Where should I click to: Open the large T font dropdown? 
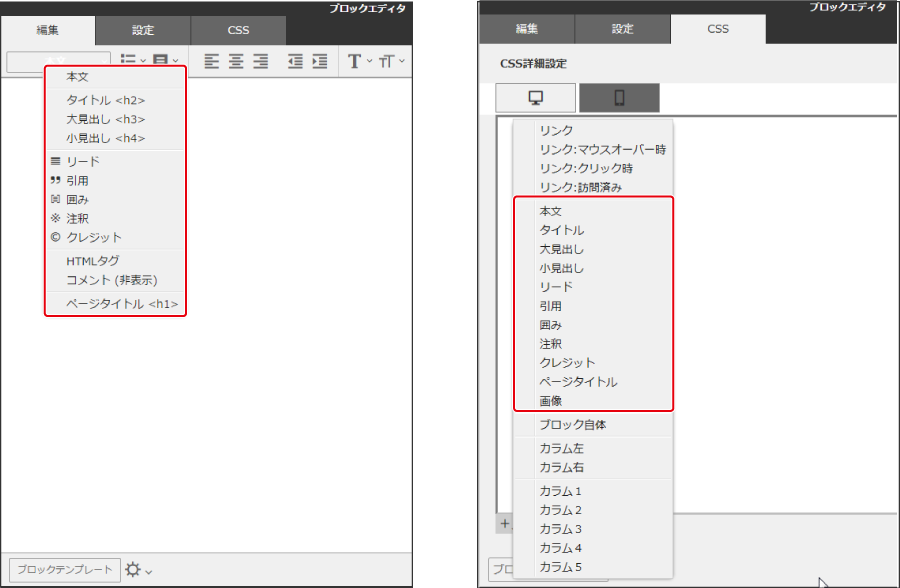click(x=360, y=61)
